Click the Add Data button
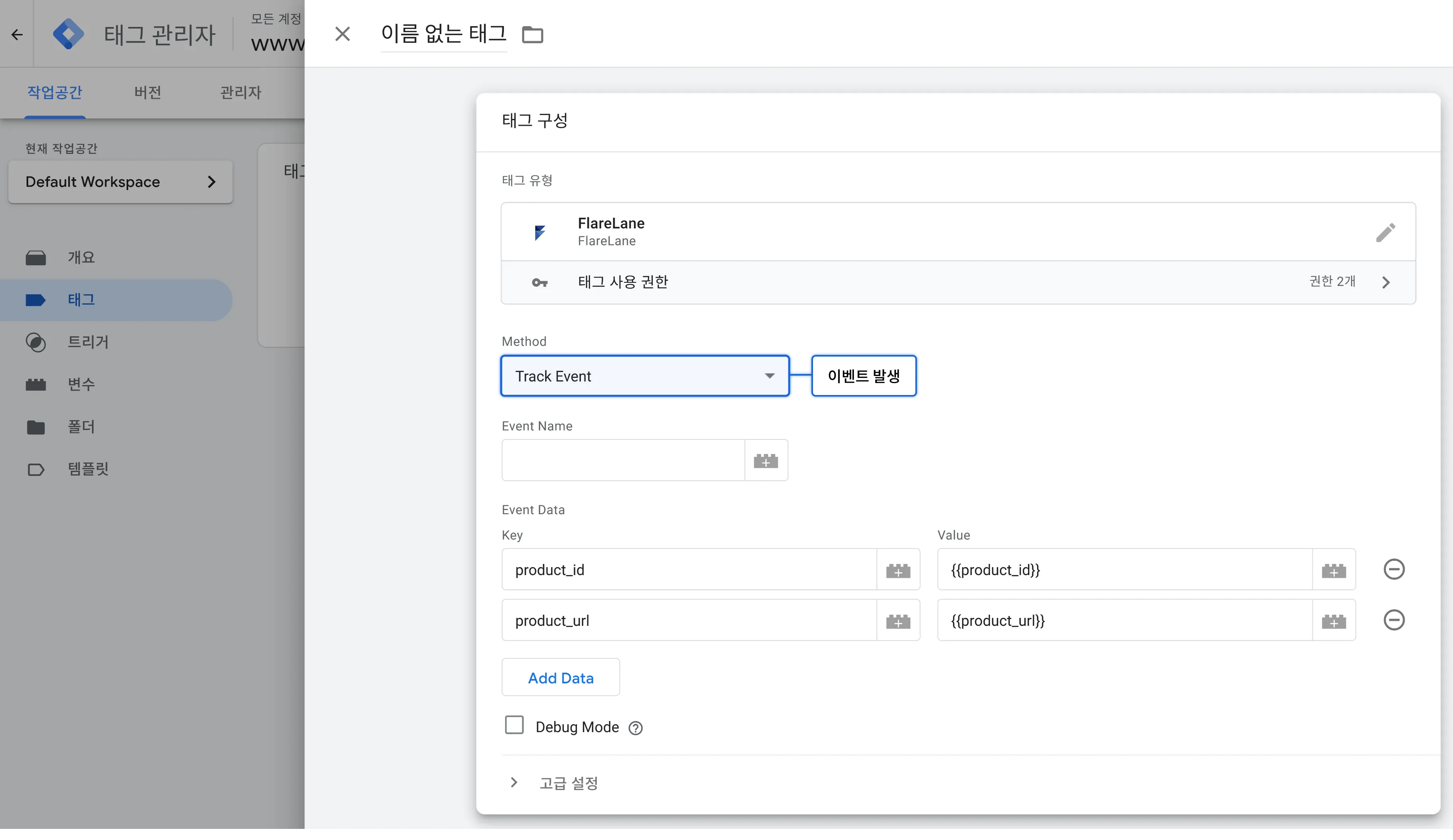This screenshot has width=1453, height=840. [x=560, y=677]
